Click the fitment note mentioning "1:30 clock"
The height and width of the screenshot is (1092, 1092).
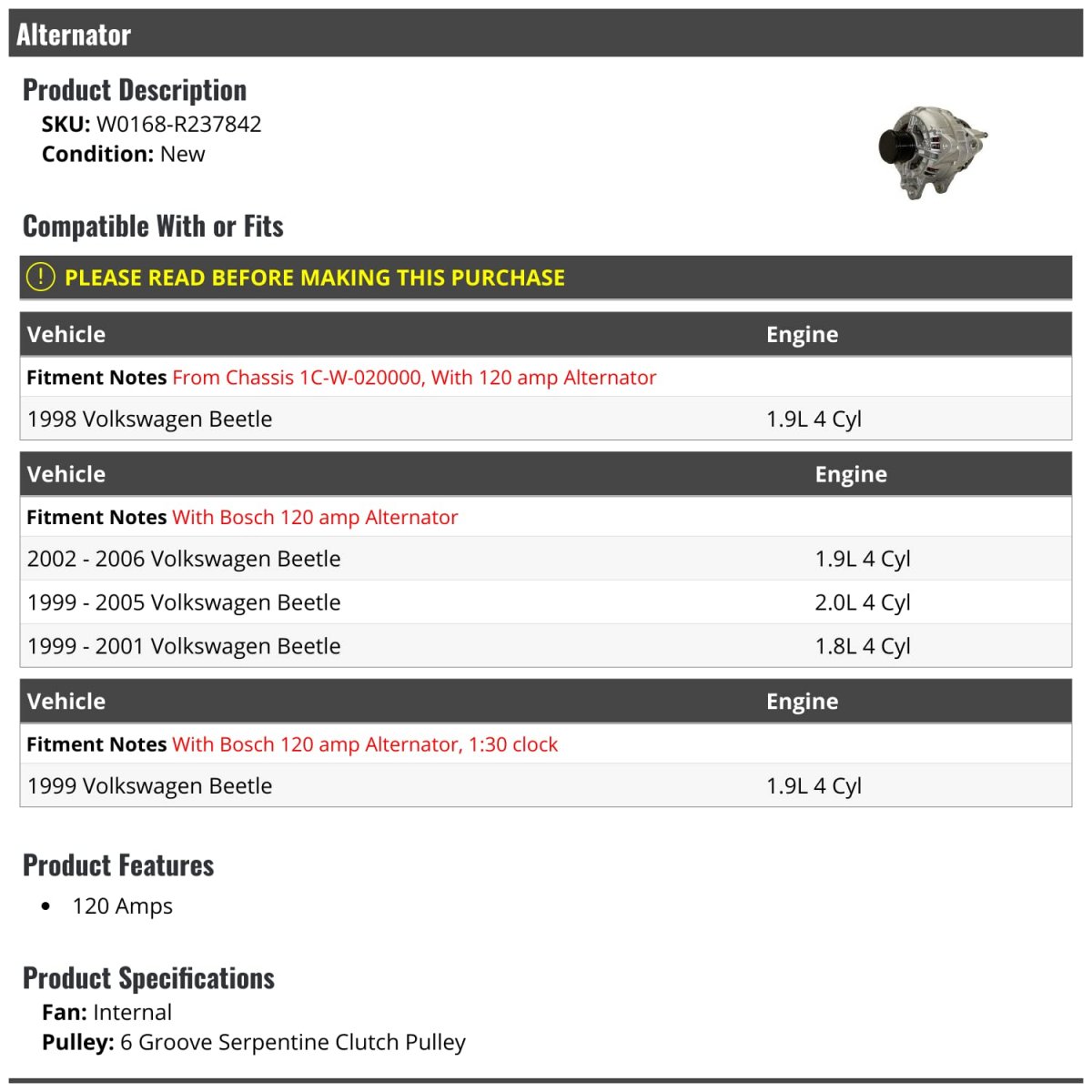(365, 744)
